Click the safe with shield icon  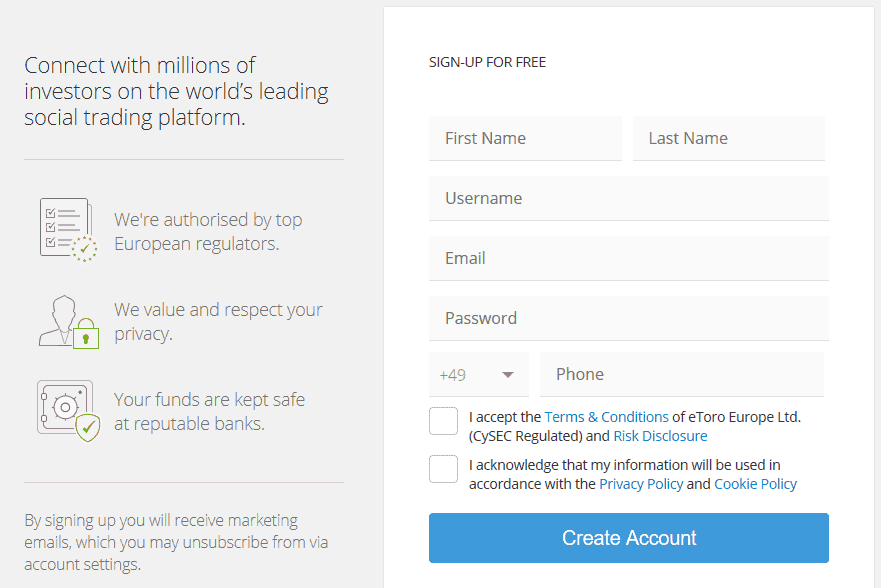click(x=69, y=411)
